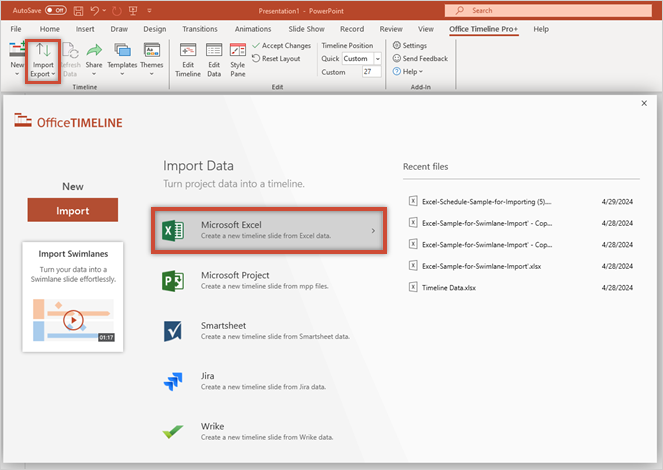Switch to the Transitions tab
Viewport: 663px width, 470px height.
pos(200,29)
